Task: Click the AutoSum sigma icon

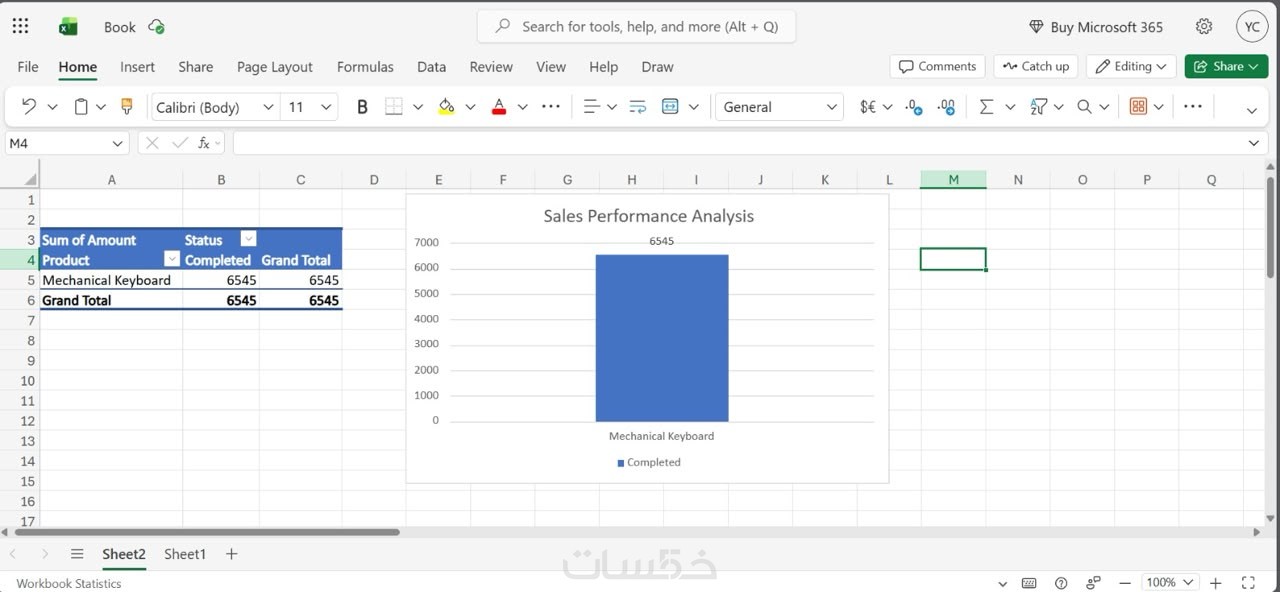Action: click(x=986, y=107)
